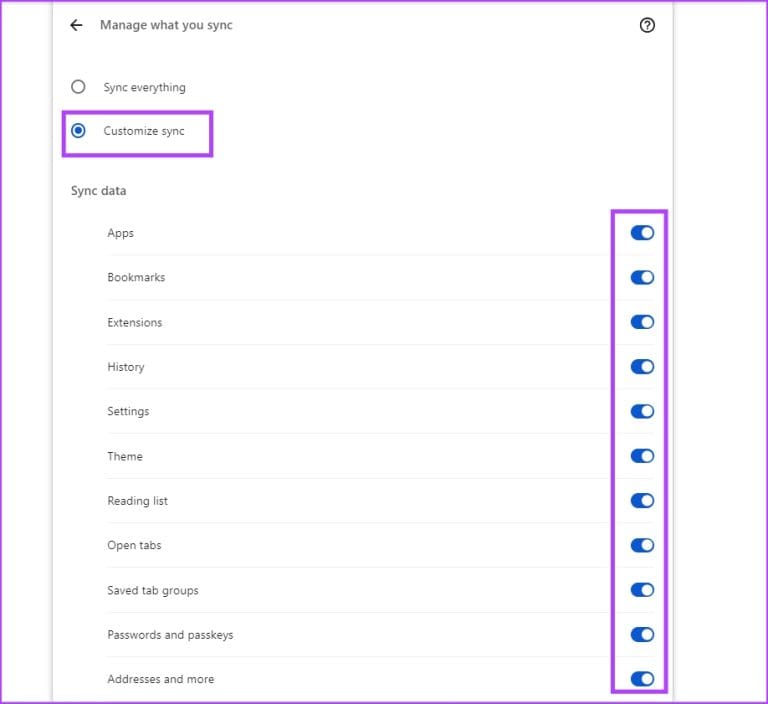This screenshot has height=704, width=768.
Task: Turn off Reading list sync toggle
Action: click(x=642, y=501)
